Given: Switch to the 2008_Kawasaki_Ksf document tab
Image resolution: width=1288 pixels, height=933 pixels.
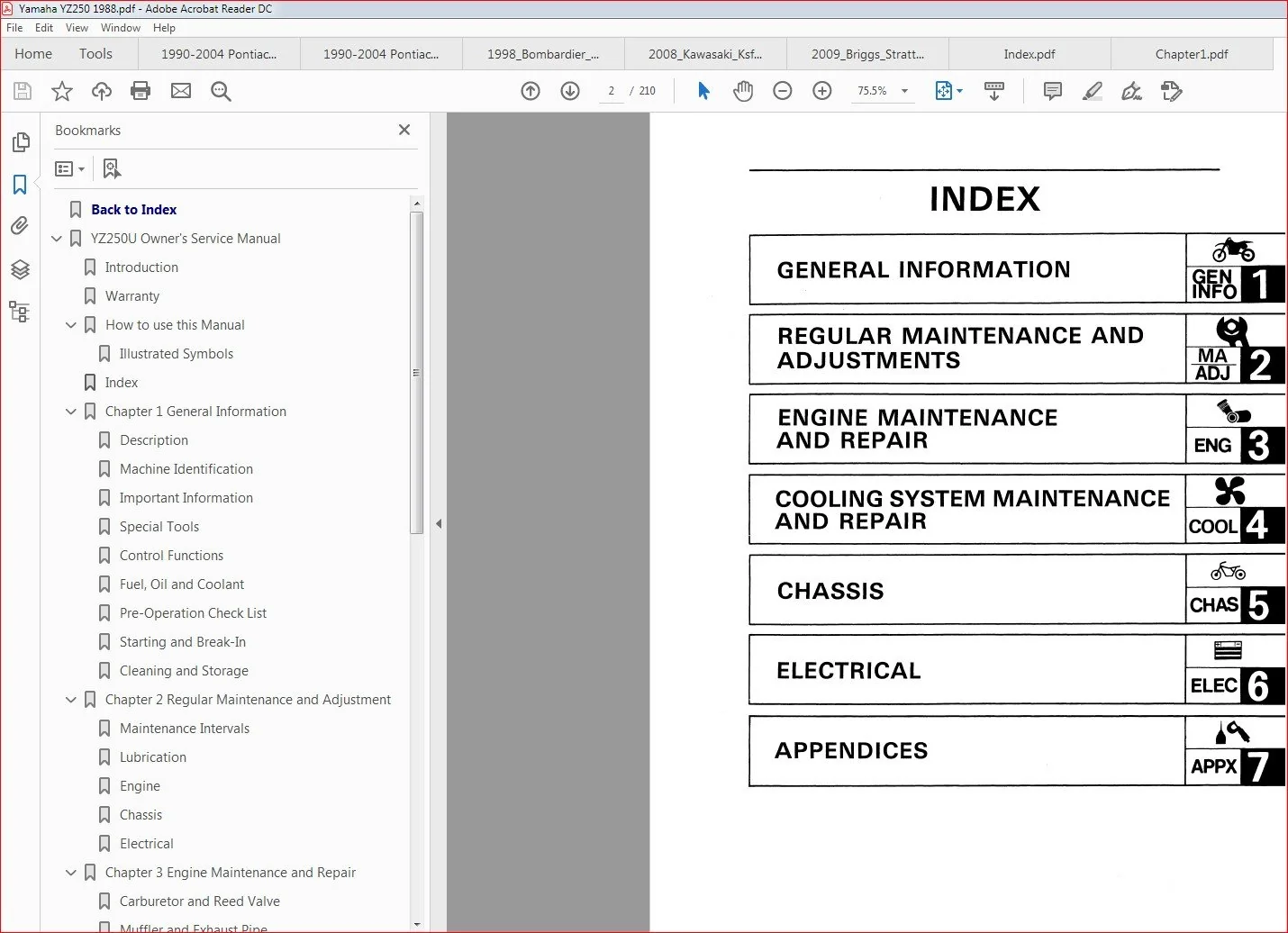Looking at the screenshot, I should (705, 54).
